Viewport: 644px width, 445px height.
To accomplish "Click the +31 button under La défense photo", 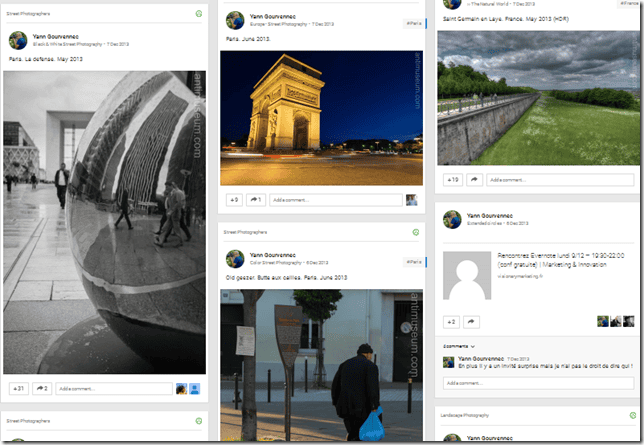I will tap(19, 388).
